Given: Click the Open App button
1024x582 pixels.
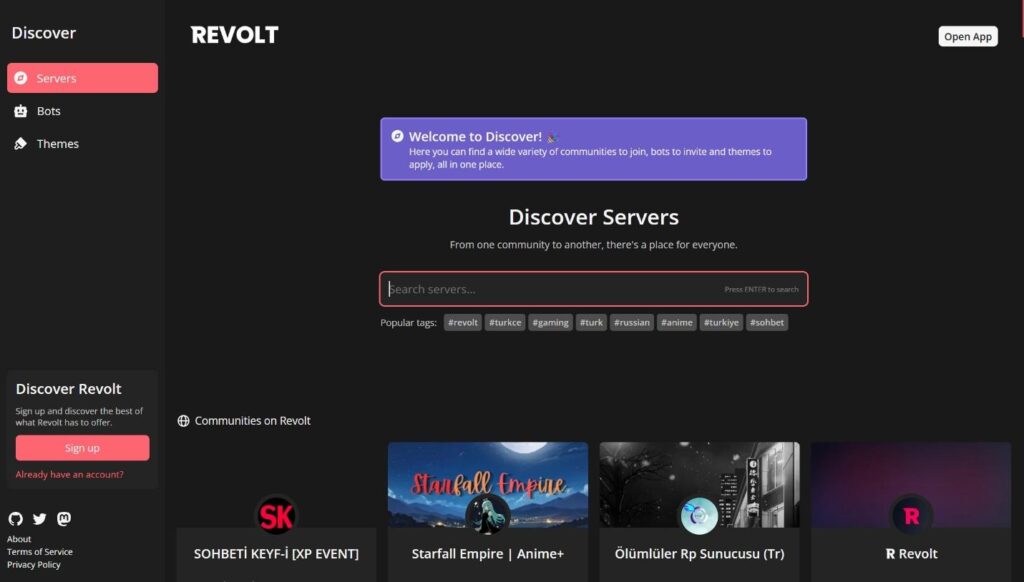Looking at the screenshot, I should (x=968, y=37).
